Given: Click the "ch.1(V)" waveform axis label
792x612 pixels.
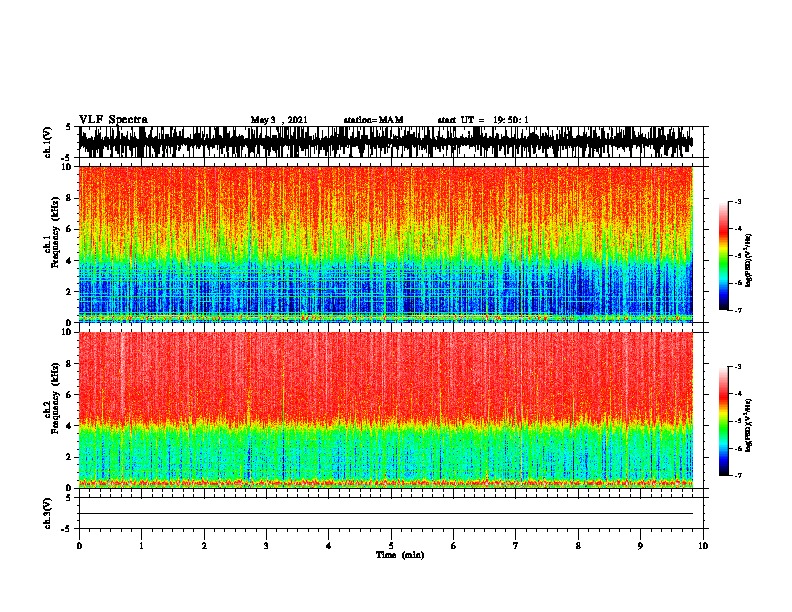Looking at the screenshot, I should (48, 142).
